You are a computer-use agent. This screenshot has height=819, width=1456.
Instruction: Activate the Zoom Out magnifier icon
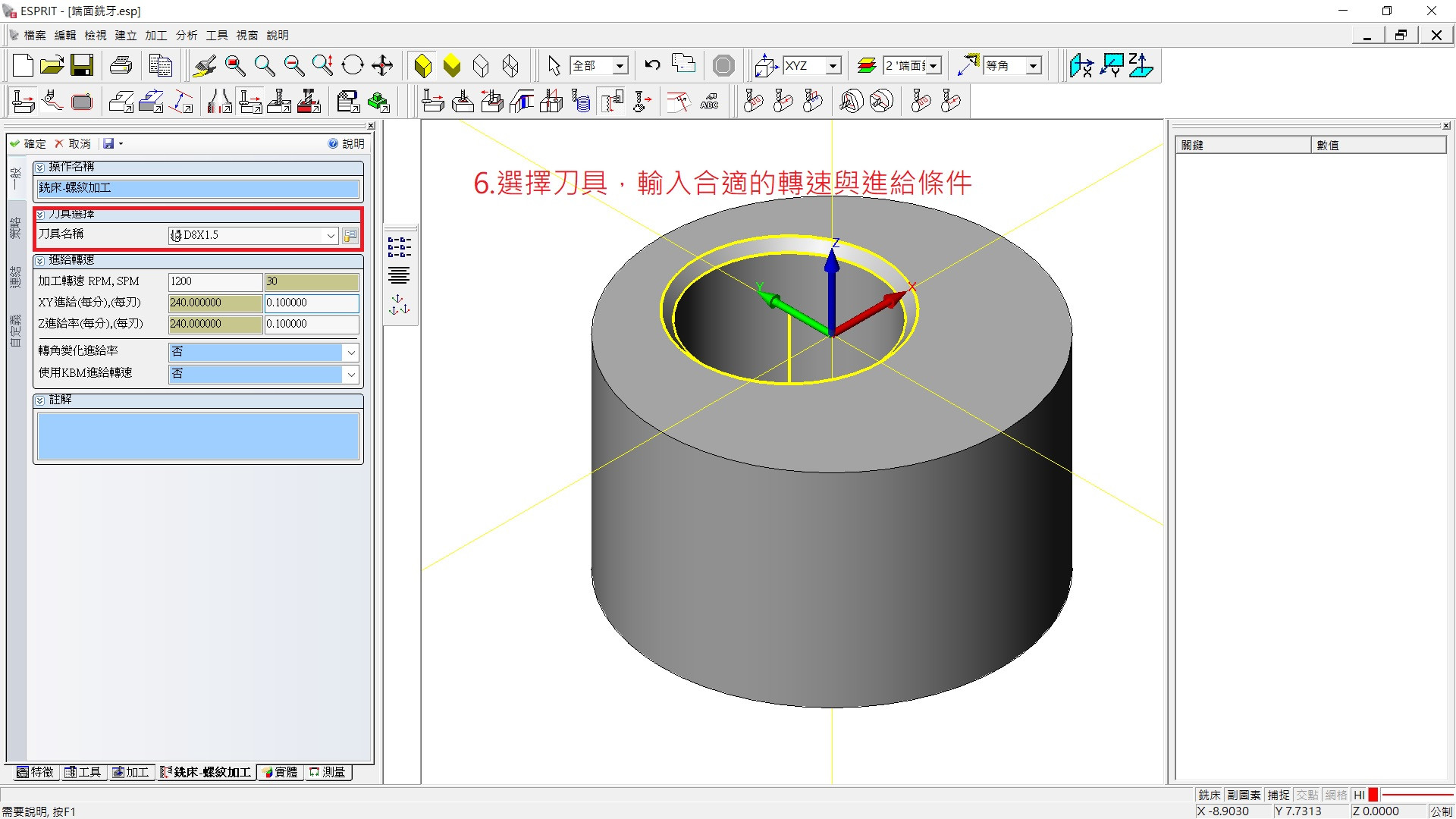294,65
